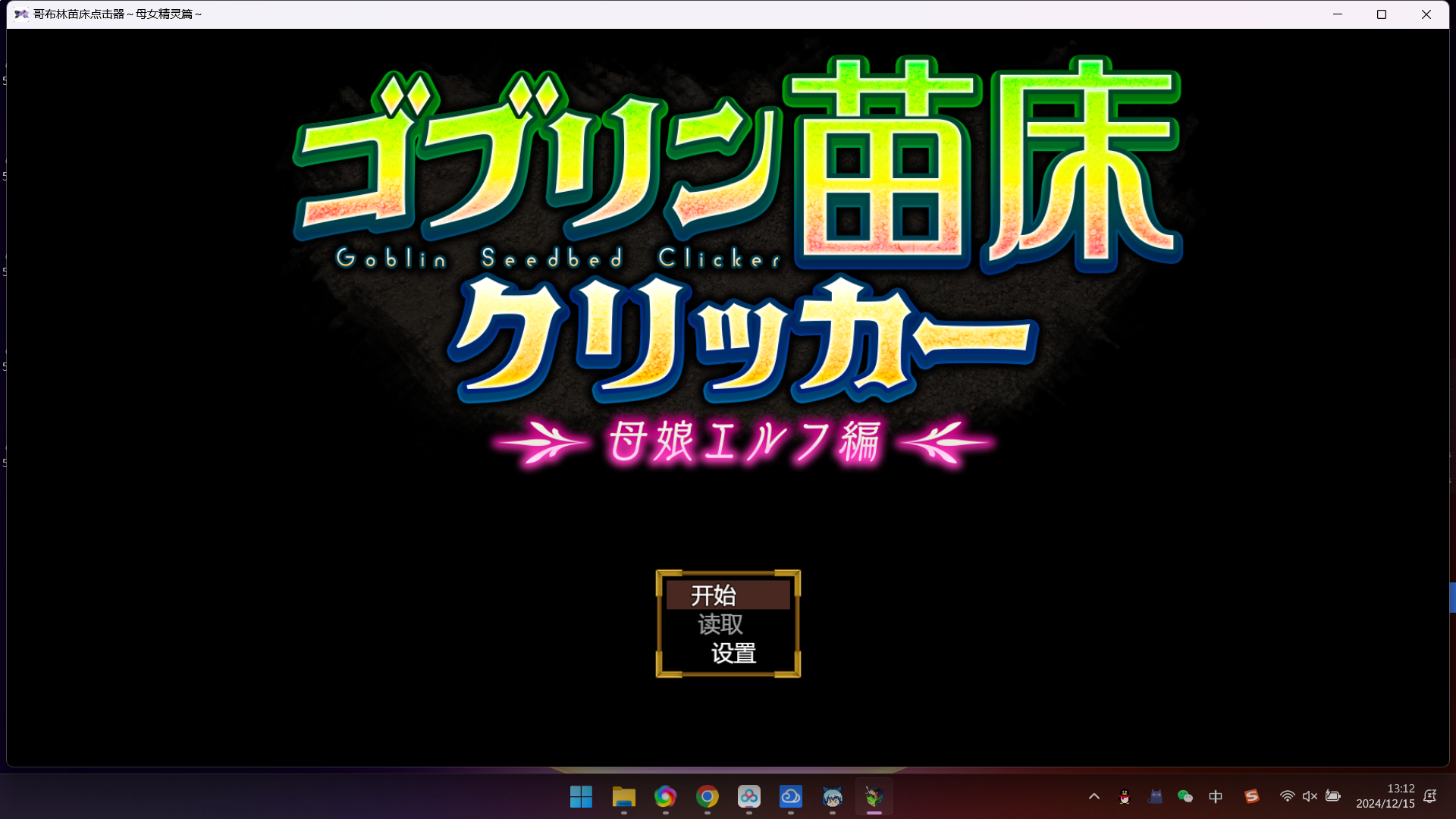Open the Wi-Fi network settings icon
Screen dimensions: 1456x819
point(1287,796)
